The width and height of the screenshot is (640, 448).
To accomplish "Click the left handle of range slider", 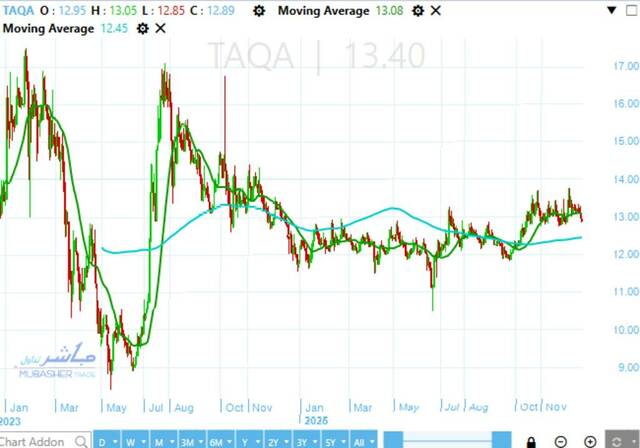I will [x=393, y=440].
